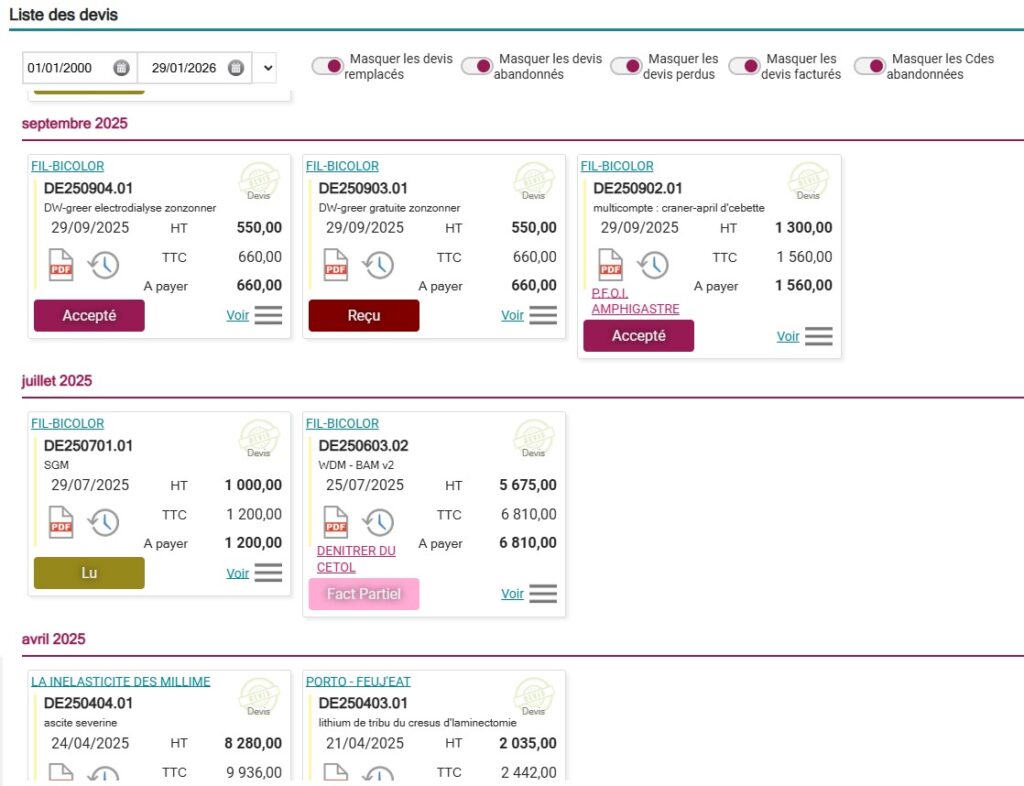The height and width of the screenshot is (786, 1024).
Task: Open PDF icon for quote DE250904.01
Action: 61,265
